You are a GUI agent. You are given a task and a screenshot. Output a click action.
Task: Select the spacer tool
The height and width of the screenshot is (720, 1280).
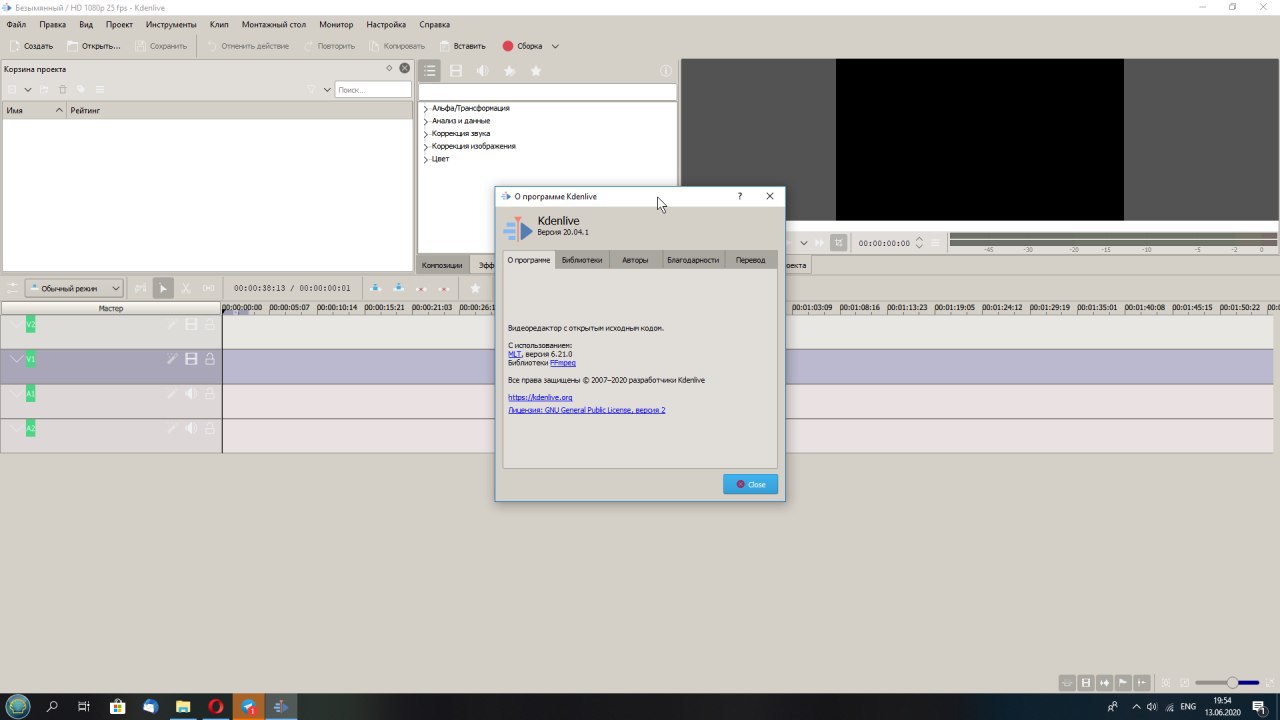208,288
